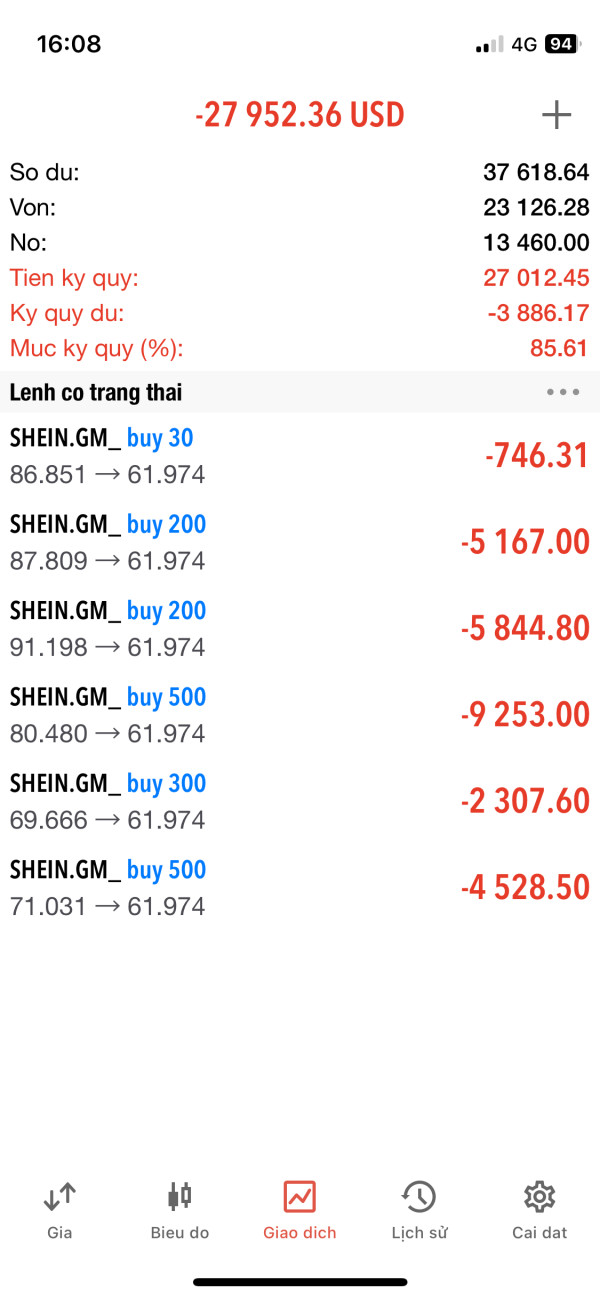Tap the Lenh co trang thai header
The image size is (600, 1299).
96,392
